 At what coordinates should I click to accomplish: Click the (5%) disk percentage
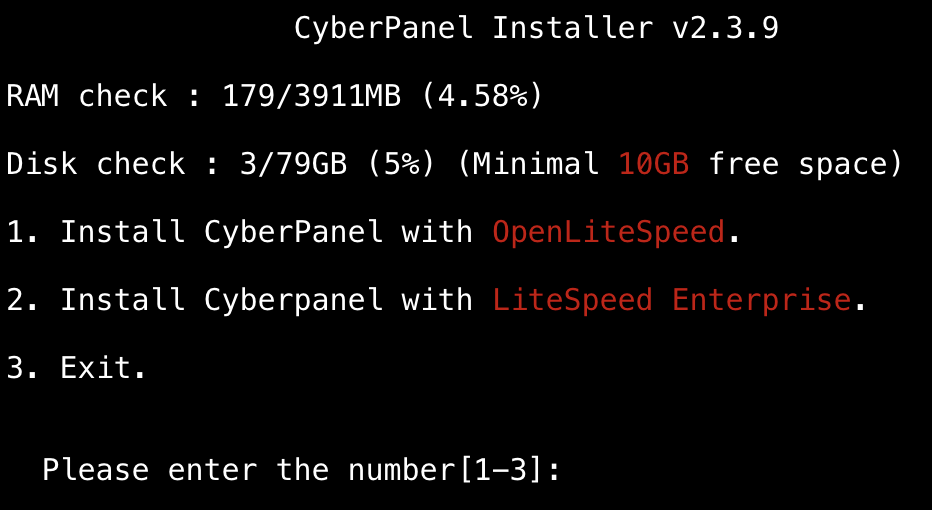401,164
